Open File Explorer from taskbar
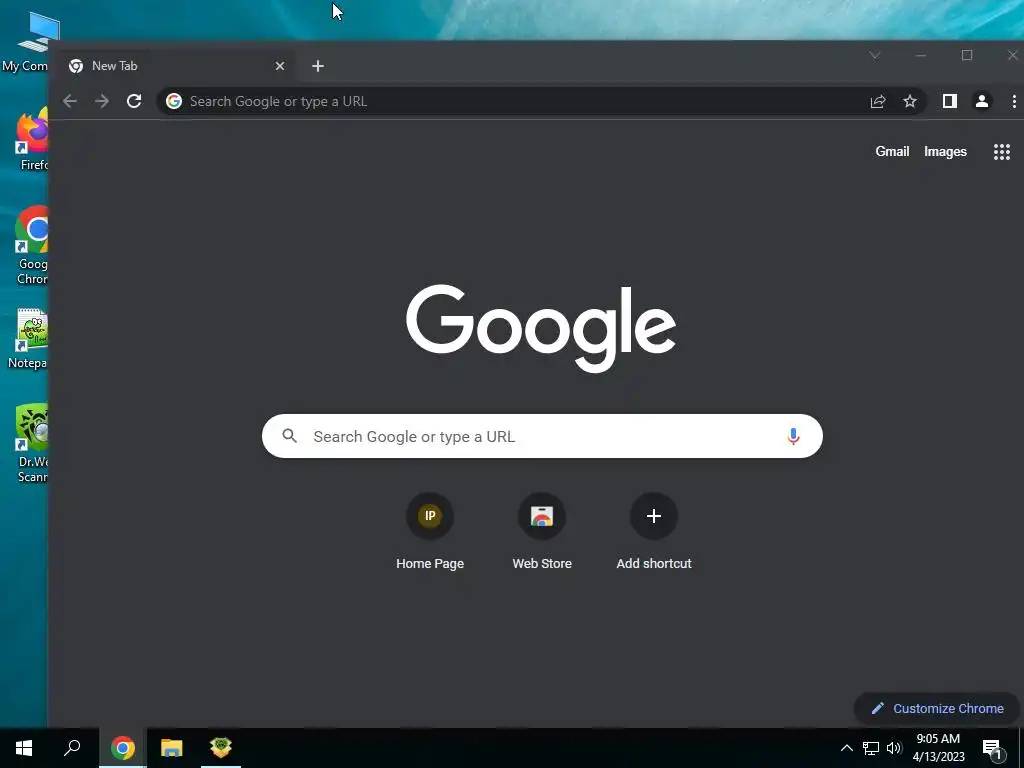1024x768 pixels. point(172,748)
